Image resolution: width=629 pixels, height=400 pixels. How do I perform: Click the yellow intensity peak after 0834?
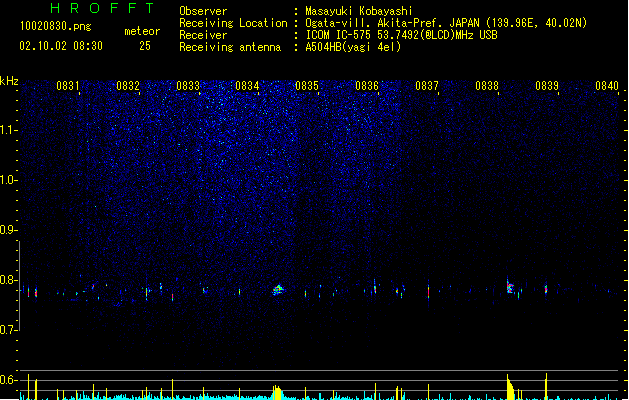pos(277,392)
